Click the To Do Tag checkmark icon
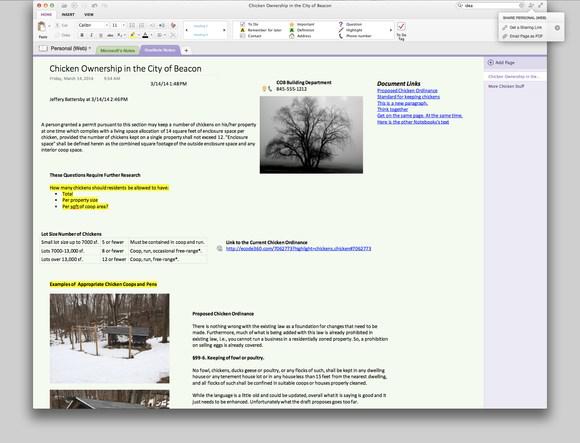 click(x=401, y=26)
